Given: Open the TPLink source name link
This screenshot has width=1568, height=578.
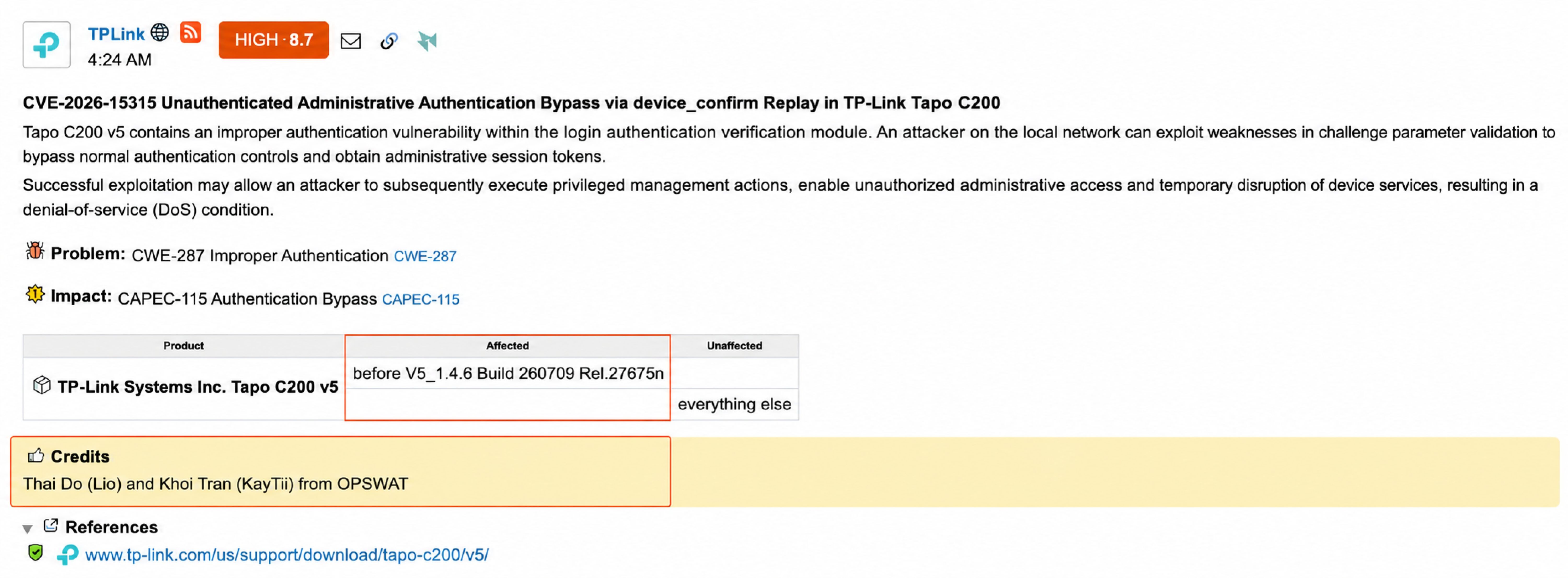Looking at the screenshot, I should coord(116,34).
